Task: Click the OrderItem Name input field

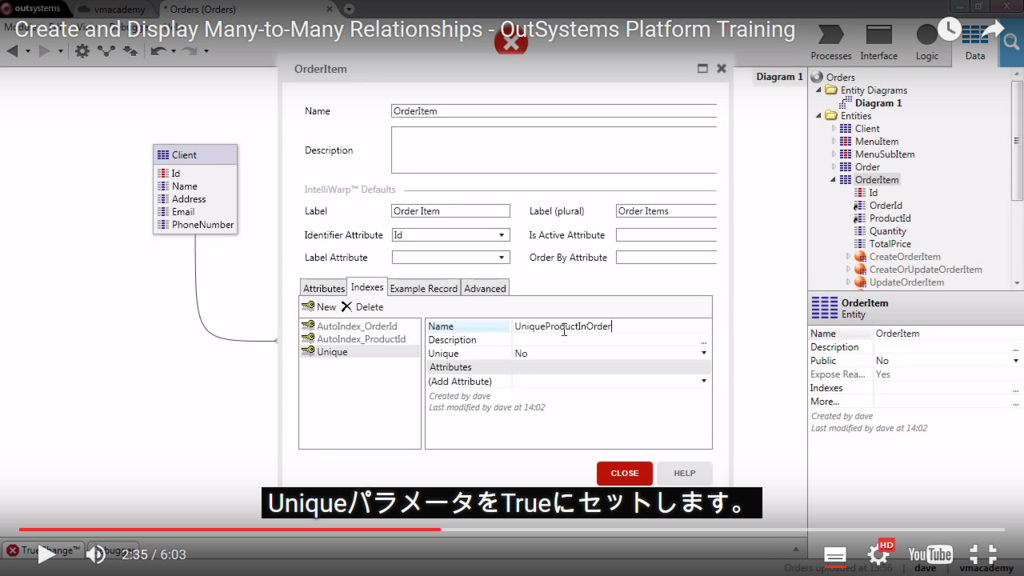Action: pos(554,111)
